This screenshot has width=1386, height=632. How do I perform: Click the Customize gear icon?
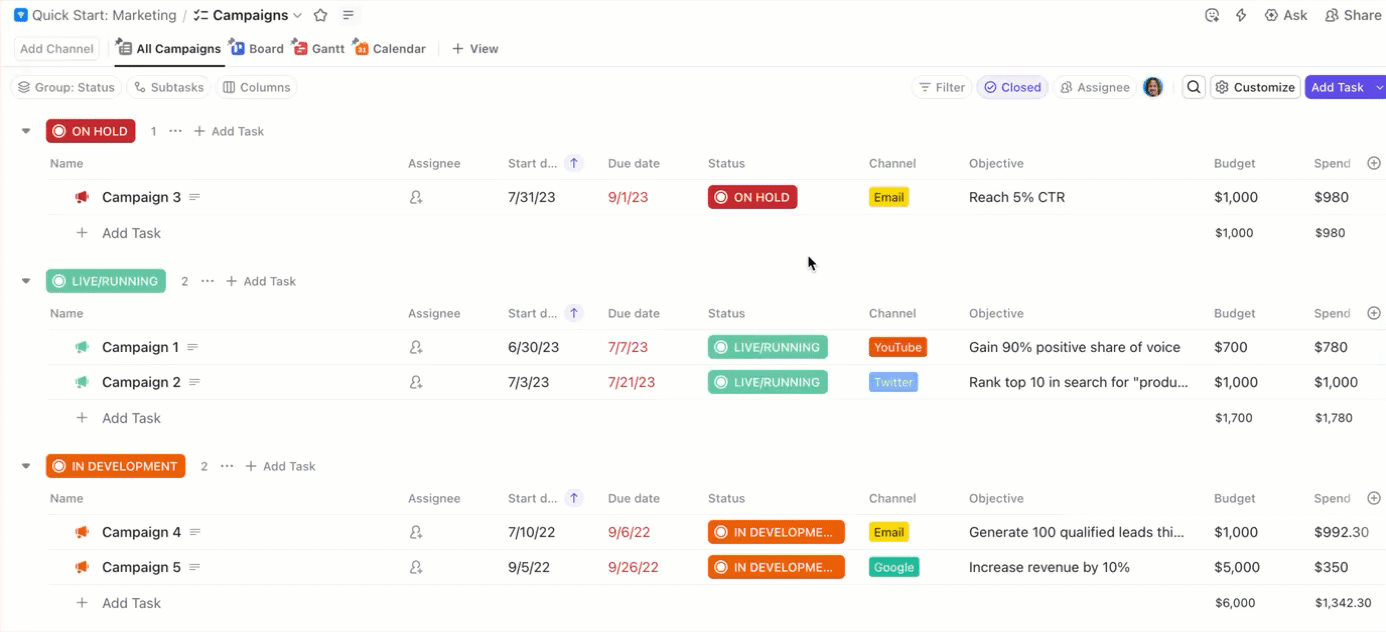pyautogui.click(x=1221, y=87)
